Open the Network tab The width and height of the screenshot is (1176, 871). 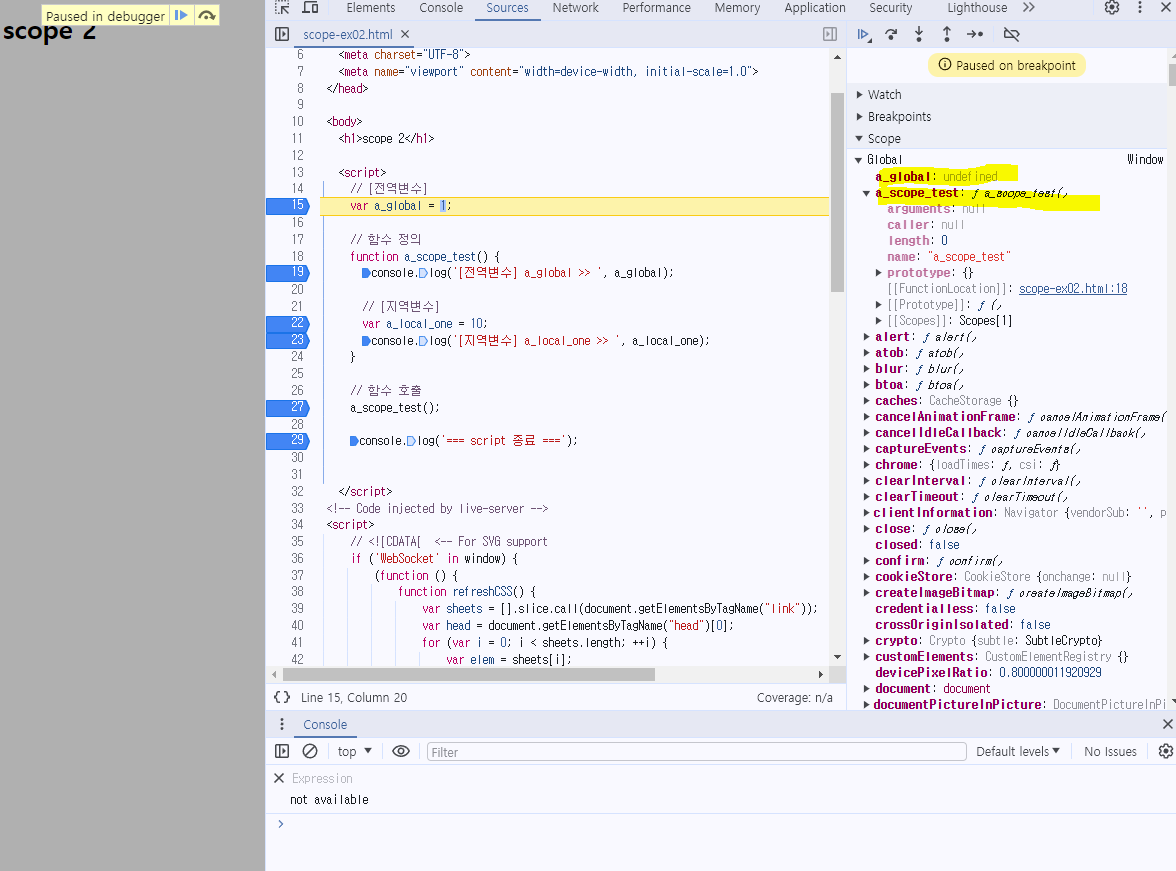(x=575, y=8)
